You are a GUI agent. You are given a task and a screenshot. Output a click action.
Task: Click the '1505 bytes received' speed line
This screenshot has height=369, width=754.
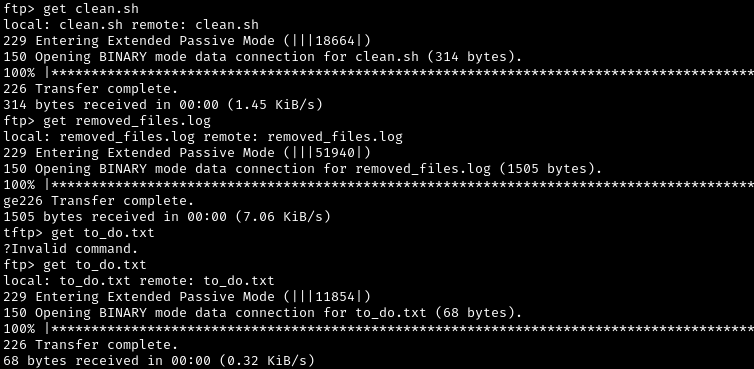point(167,217)
